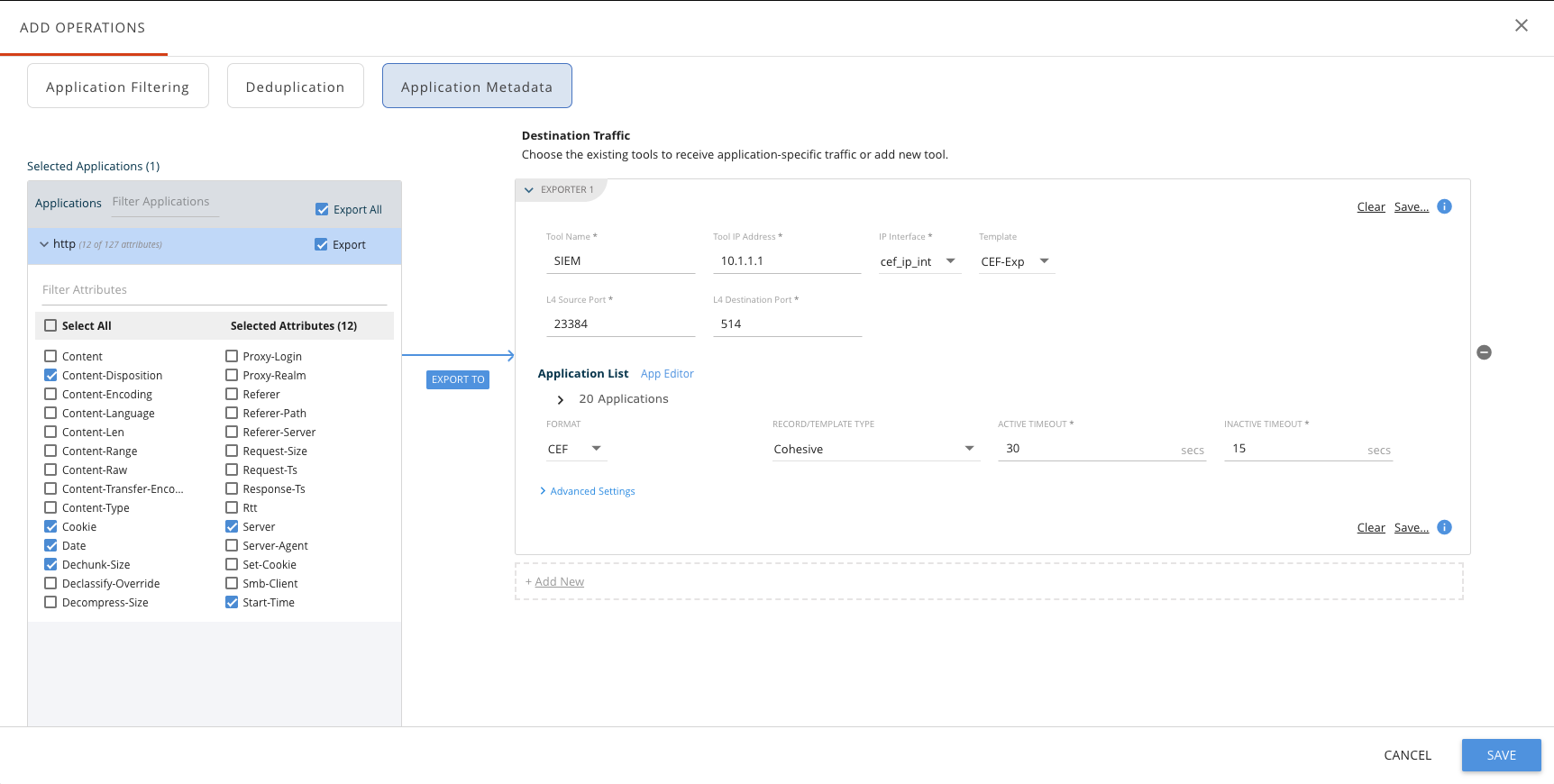This screenshot has height=784, width=1554.
Task: Click the Export To button
Action: point(458,379)
